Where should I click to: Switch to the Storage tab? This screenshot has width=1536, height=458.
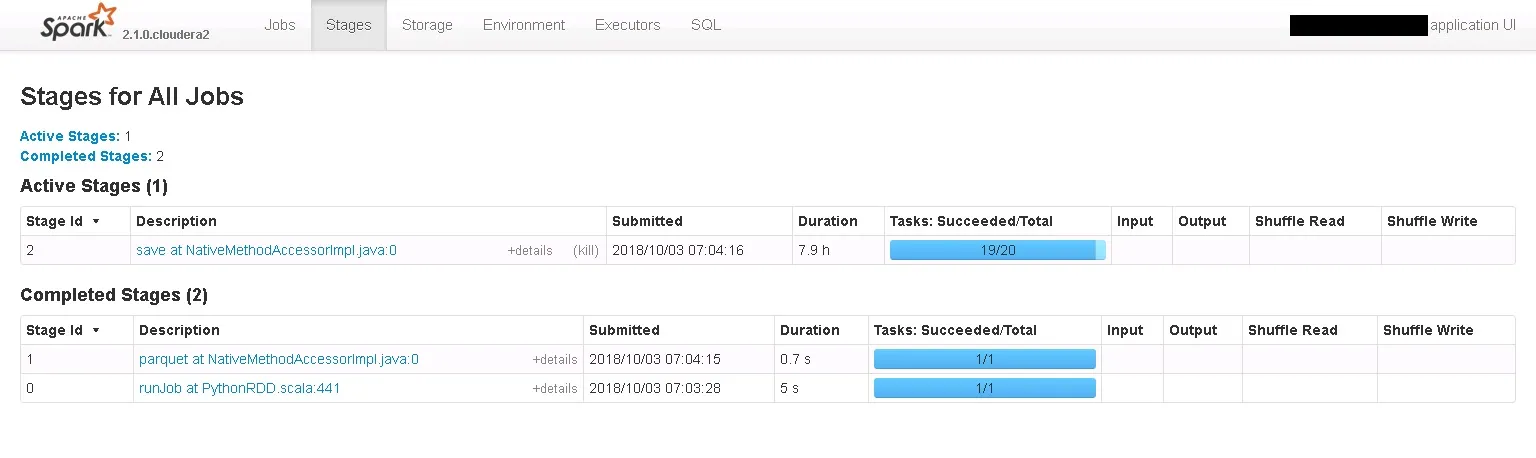click(x=427, y=25)
